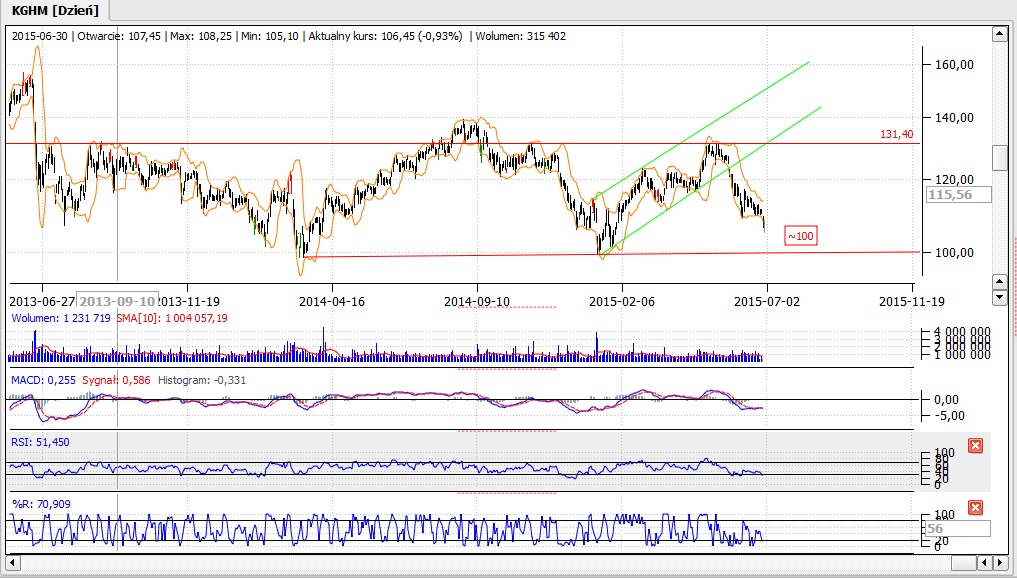This screenshot has height=578, width=1017.
Task: Close the RSI indicator panel
Action: click(975, 445)
